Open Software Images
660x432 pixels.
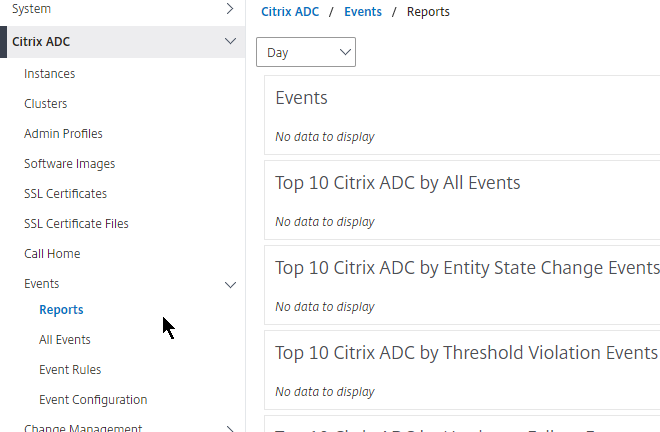(69, 163)
